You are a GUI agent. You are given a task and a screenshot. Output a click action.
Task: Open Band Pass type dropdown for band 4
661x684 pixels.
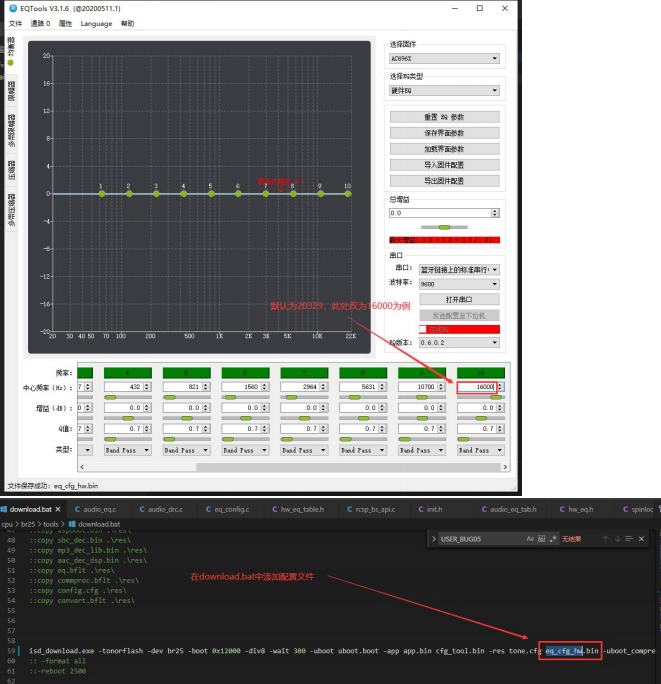point(128,450)
